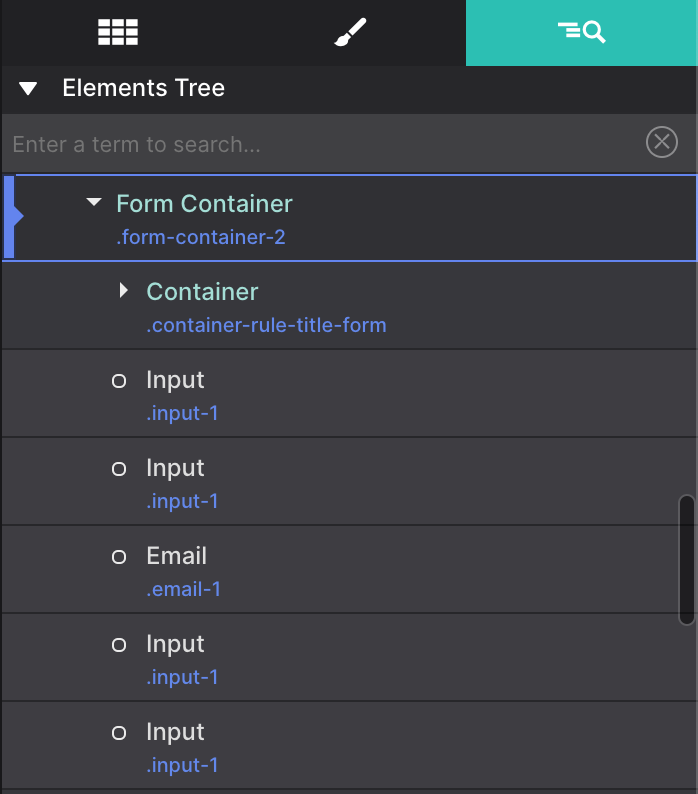Click the Elements Tree header label
This screenshot has height=794, width=698.
point(143,88)
